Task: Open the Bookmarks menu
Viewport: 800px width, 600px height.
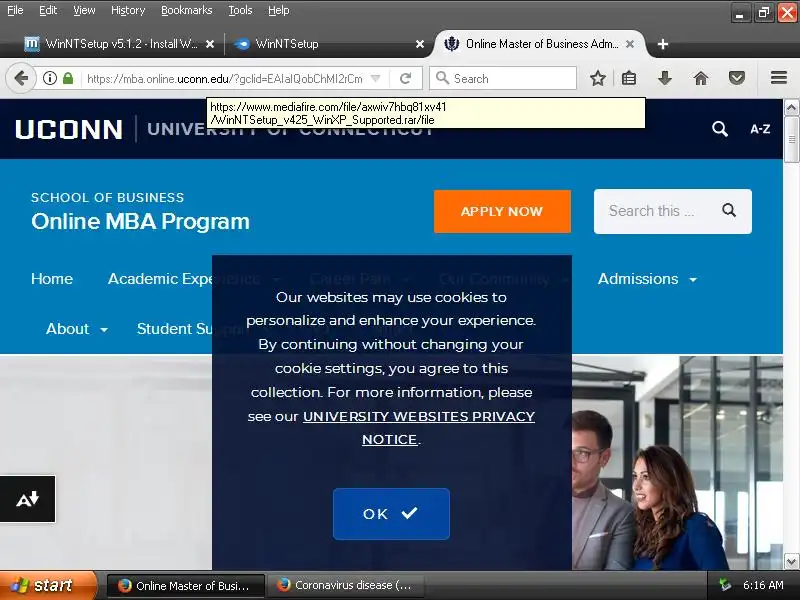Action: [187, 10]
